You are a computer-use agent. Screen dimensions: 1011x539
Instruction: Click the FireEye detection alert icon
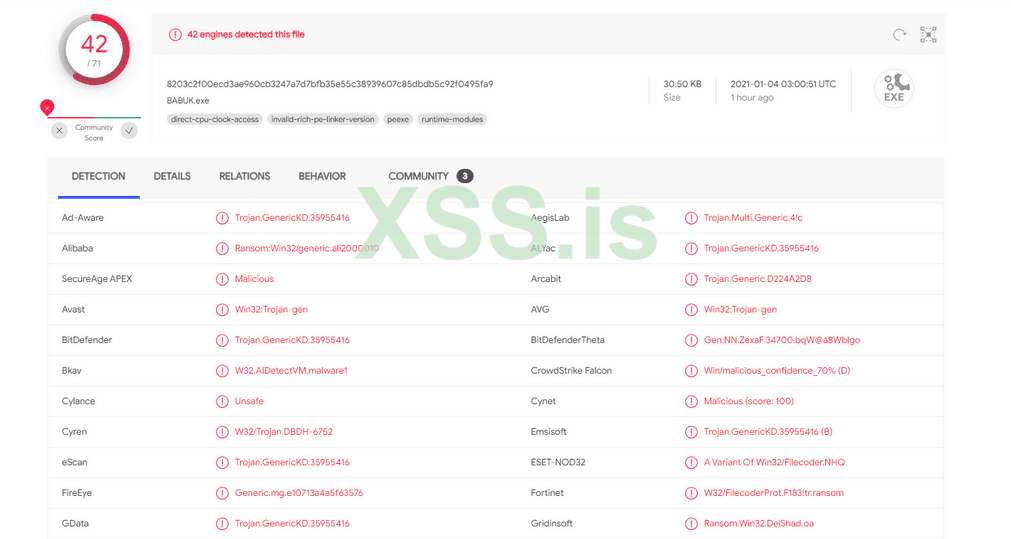pyautogui.click(x=222, y=493)
